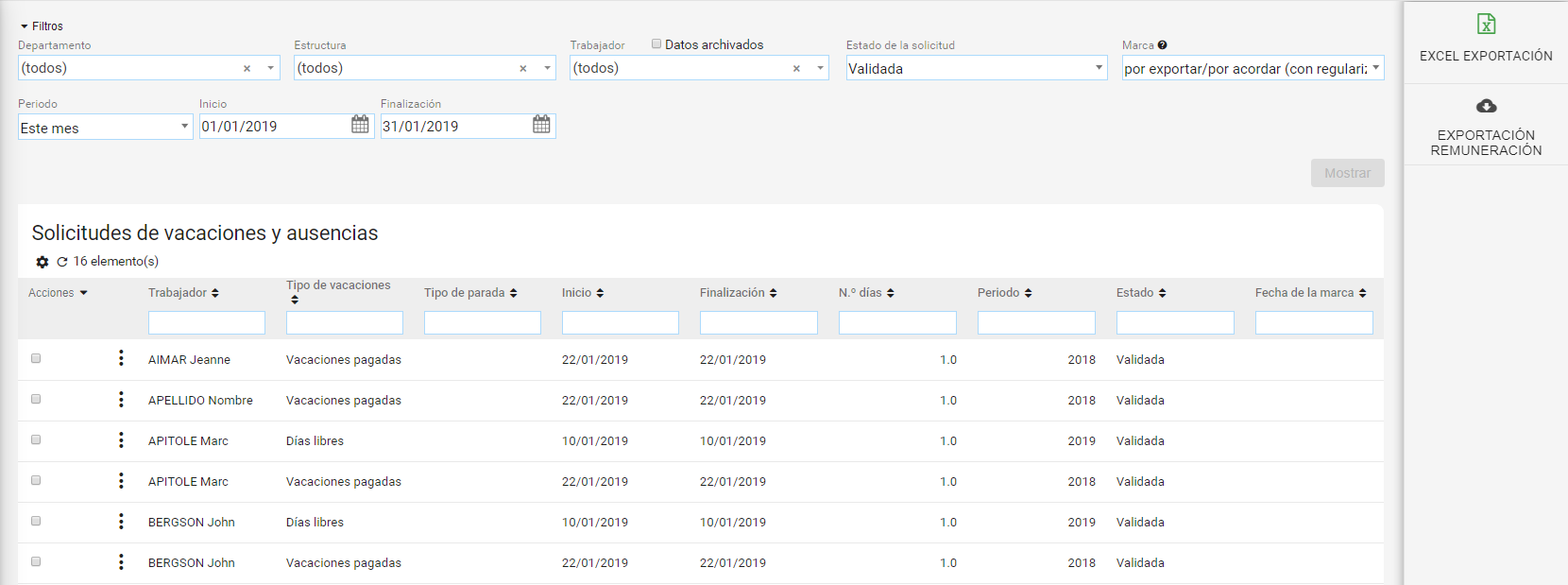The height and width of the screenshot is (585, 1568).
Task: Click the Finalización column filter field
Action: click(758, 322)
